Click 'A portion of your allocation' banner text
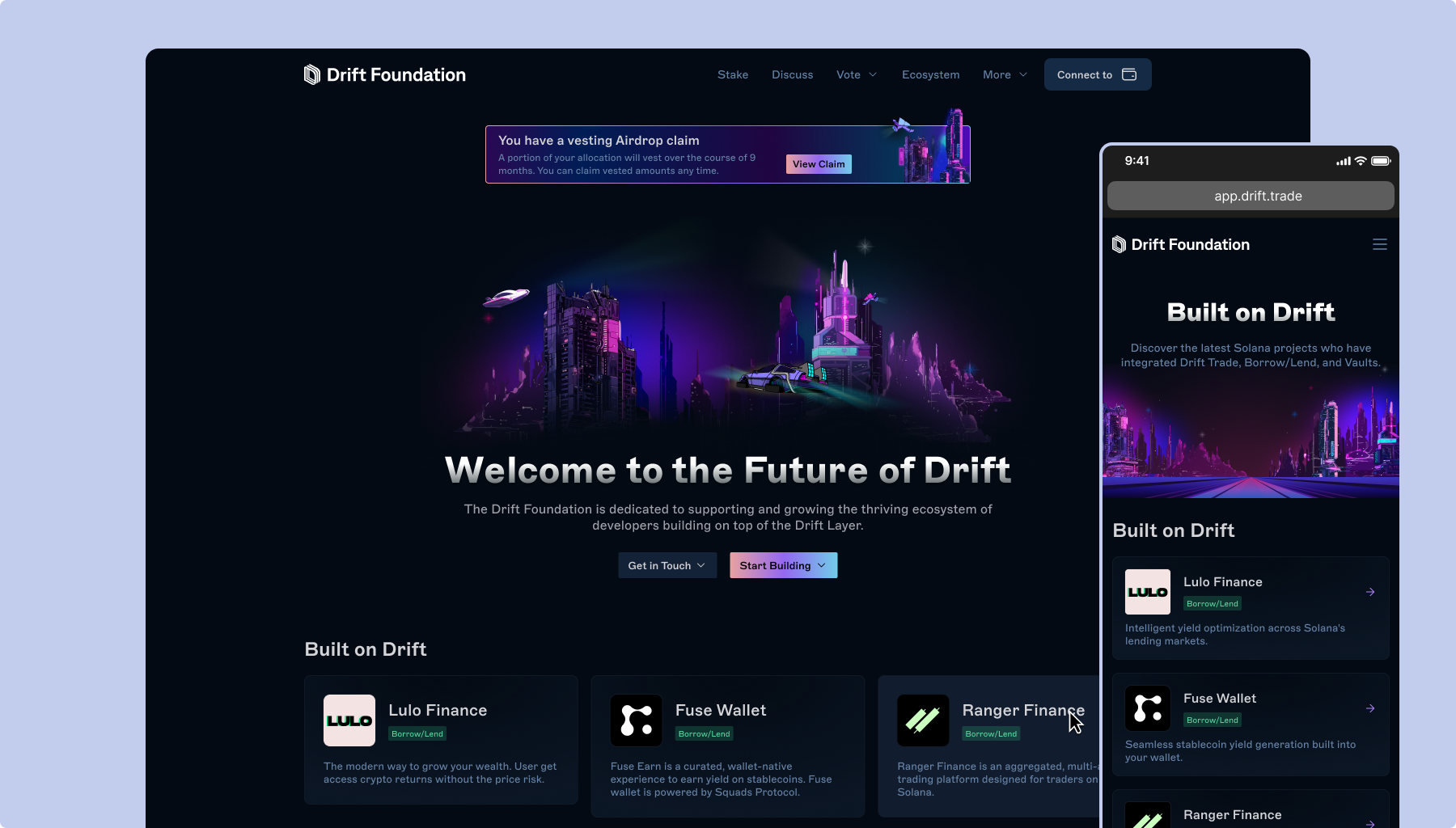 coord(627,164)
